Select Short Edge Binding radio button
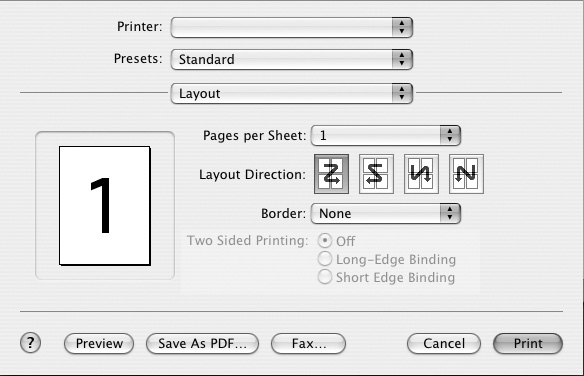584x376 pixels. [325, 277]
